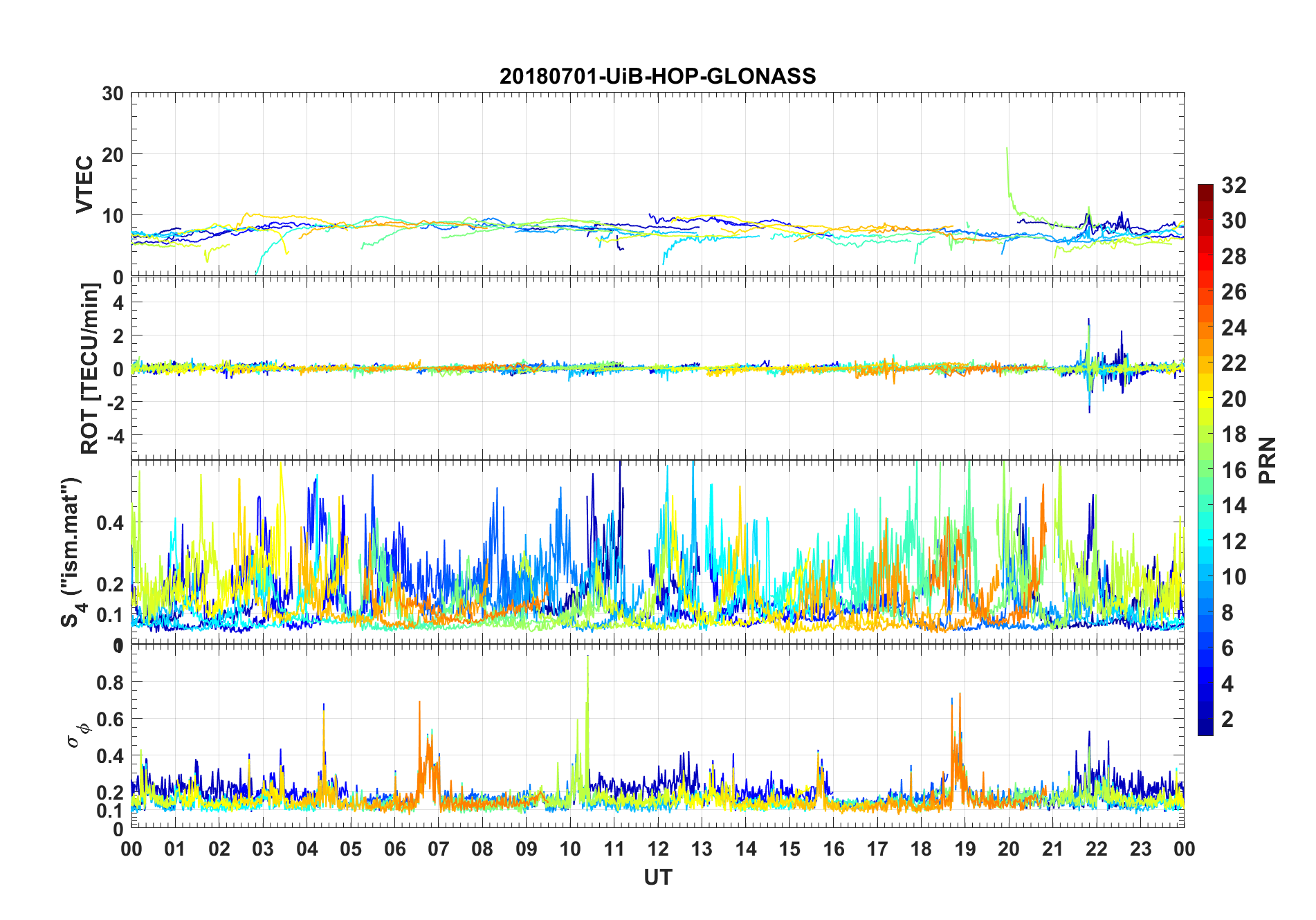The height and width of the screenshot is (920, 1316).
Task: Click the plot title 20180701-UiB-HOP-GLONASS
Action: coord(657,76)
